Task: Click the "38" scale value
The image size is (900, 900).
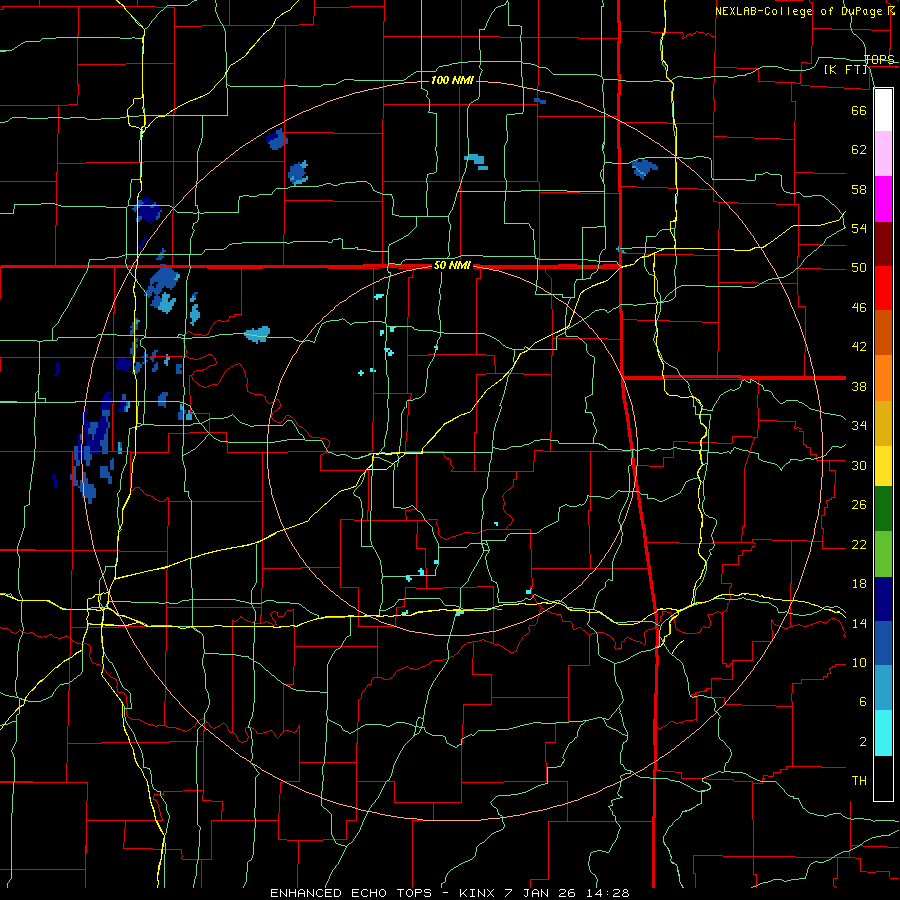Action: (859, 386)
